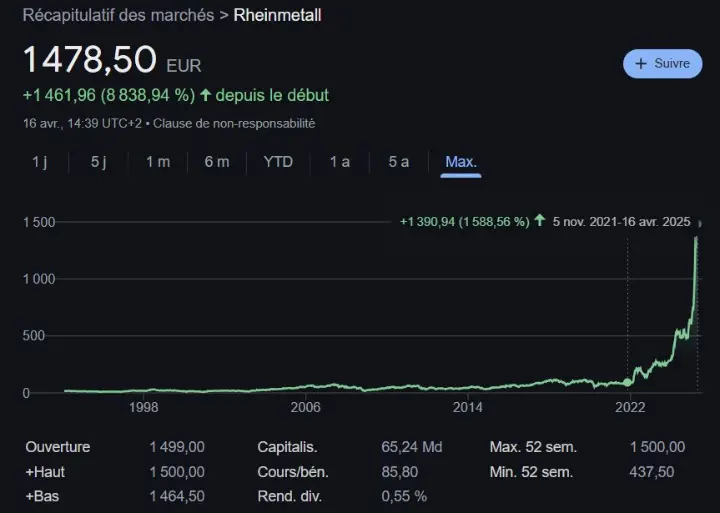Click the Rend. div. label

point(290,496)
